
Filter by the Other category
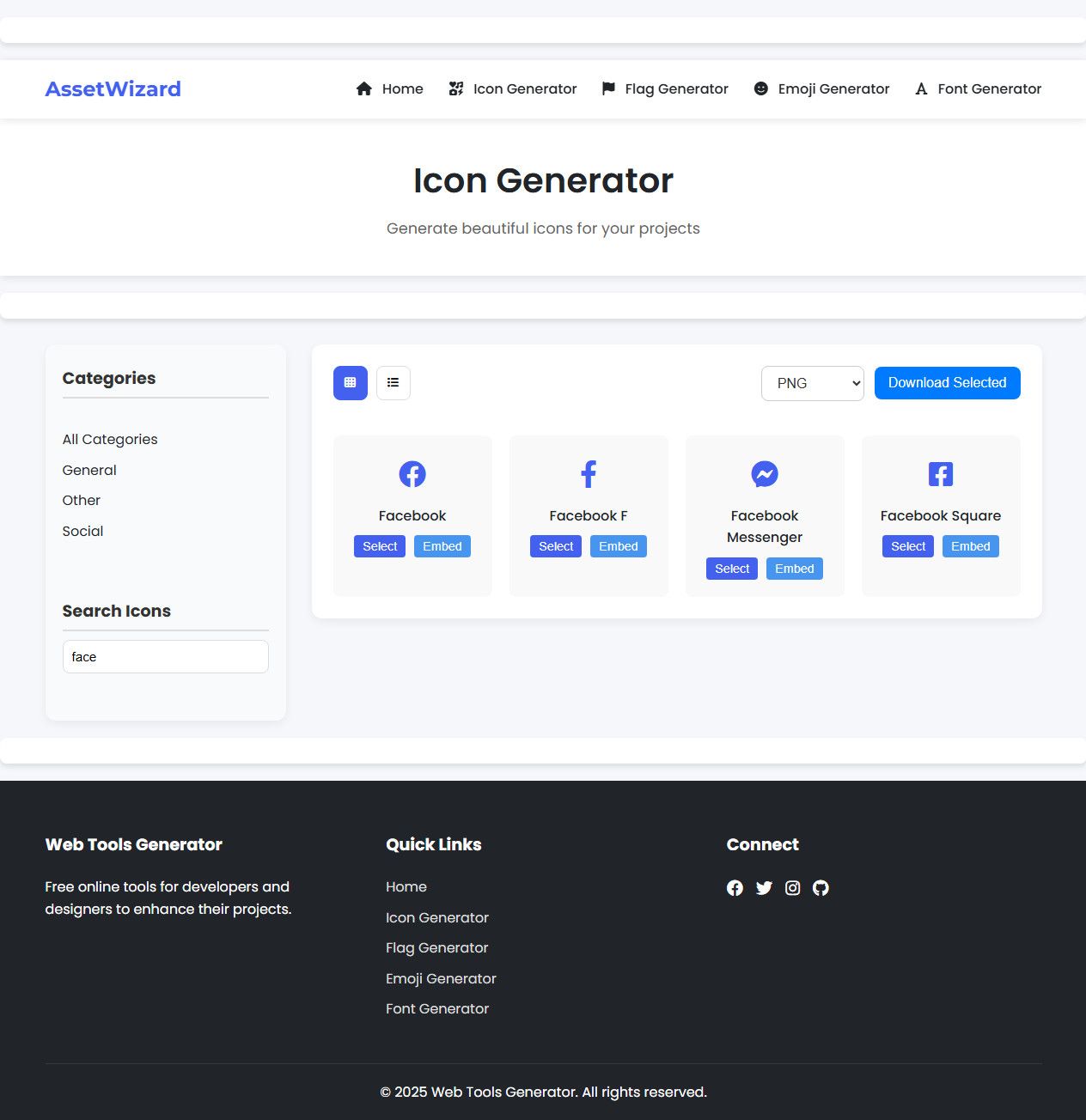click(x=82, y=500)
